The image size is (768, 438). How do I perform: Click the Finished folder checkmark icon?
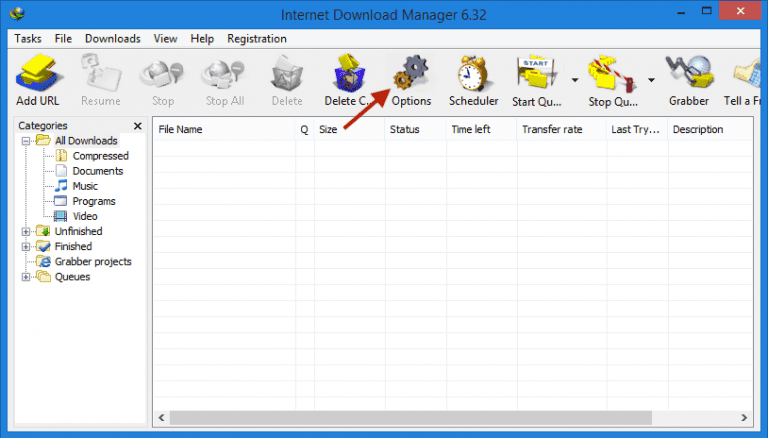pyautogui.click(x=43, y=246)
